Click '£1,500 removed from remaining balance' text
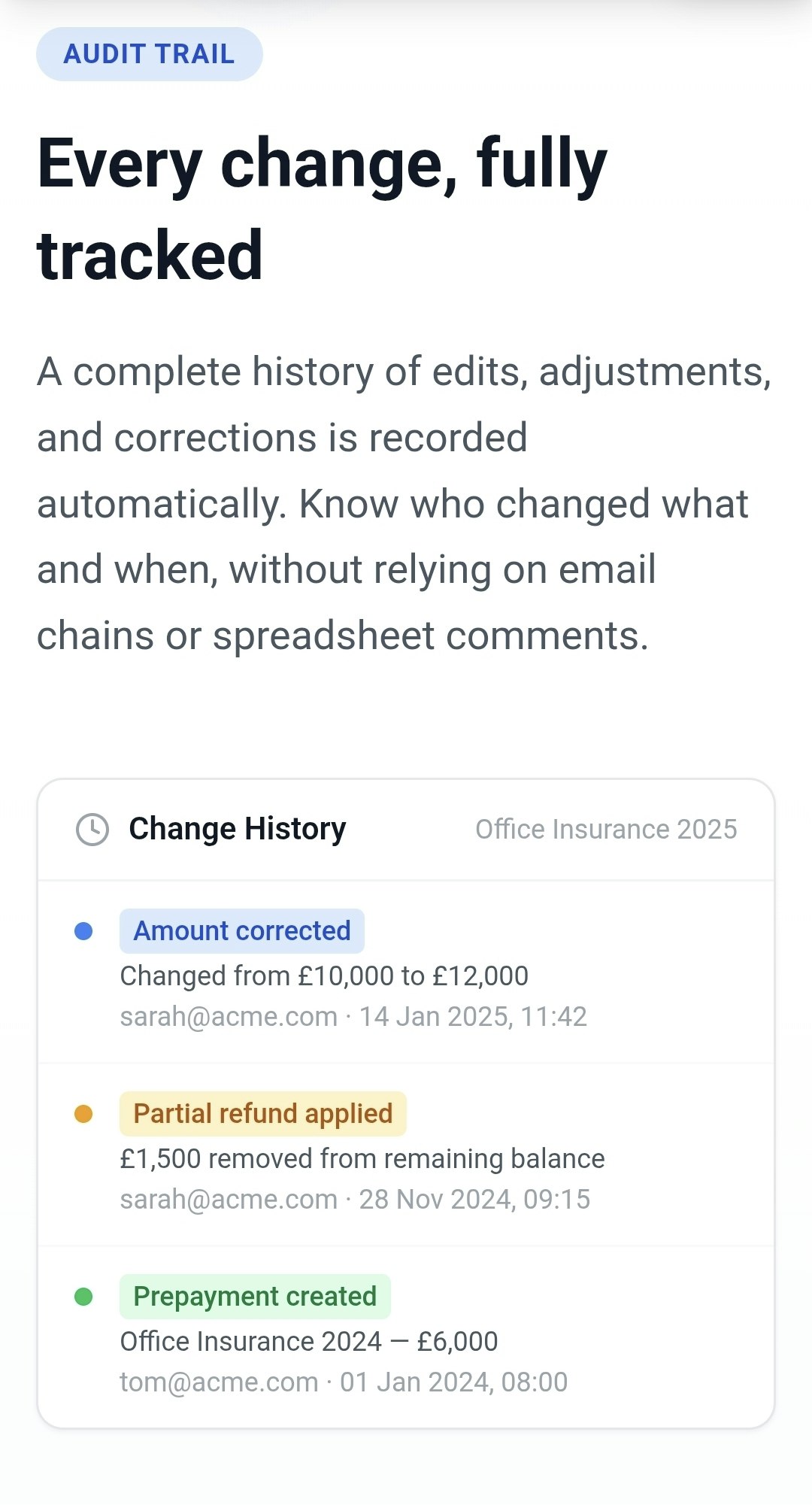812x1505 pixels. click(x=362, y=1159)
